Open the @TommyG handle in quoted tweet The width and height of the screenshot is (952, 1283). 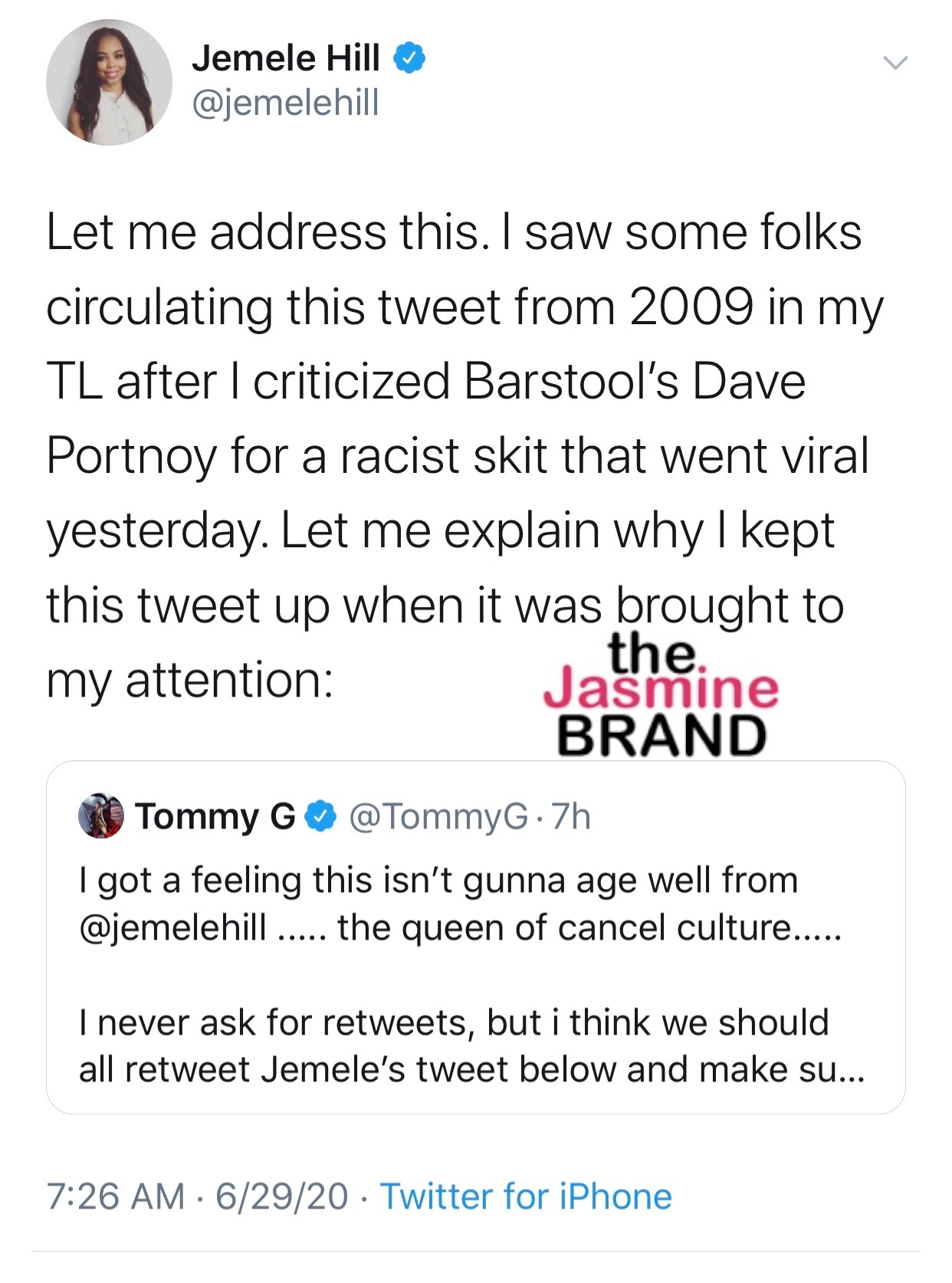(438, 817)
